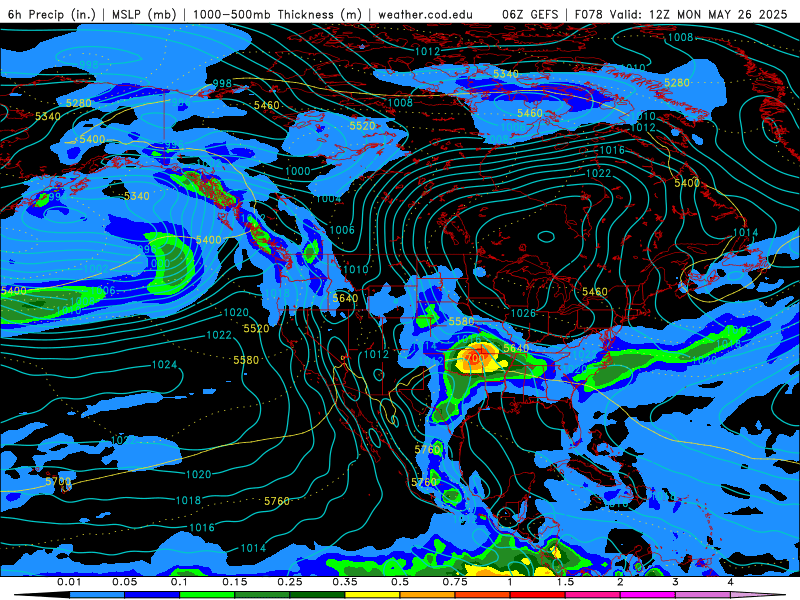Click the 'MSLP (mb)' header label
The width and height of the screenshot is (800, 600).
144,14
